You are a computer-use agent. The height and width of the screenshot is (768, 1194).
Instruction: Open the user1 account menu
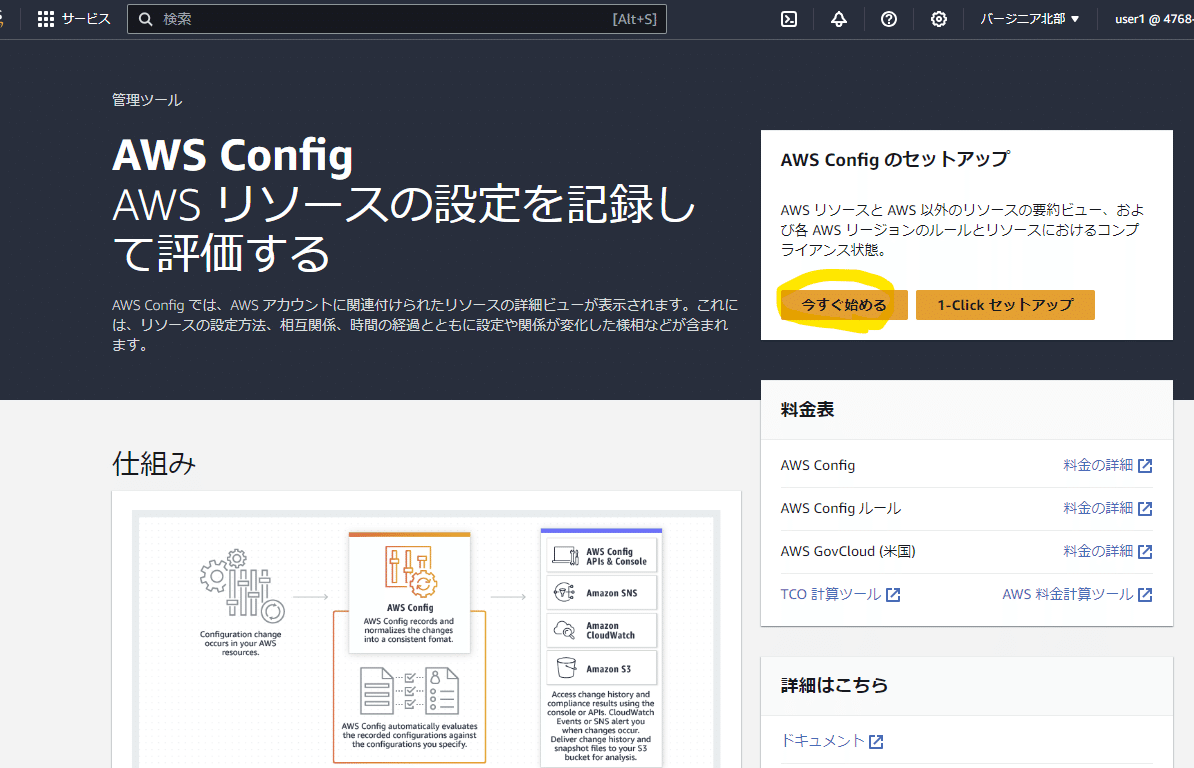pyautogui.click(x=1154, y=19)
